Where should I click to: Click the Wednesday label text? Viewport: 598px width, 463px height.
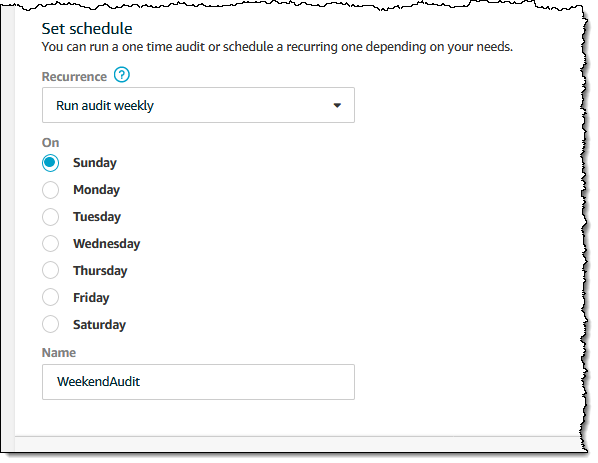tap(107, 244)
